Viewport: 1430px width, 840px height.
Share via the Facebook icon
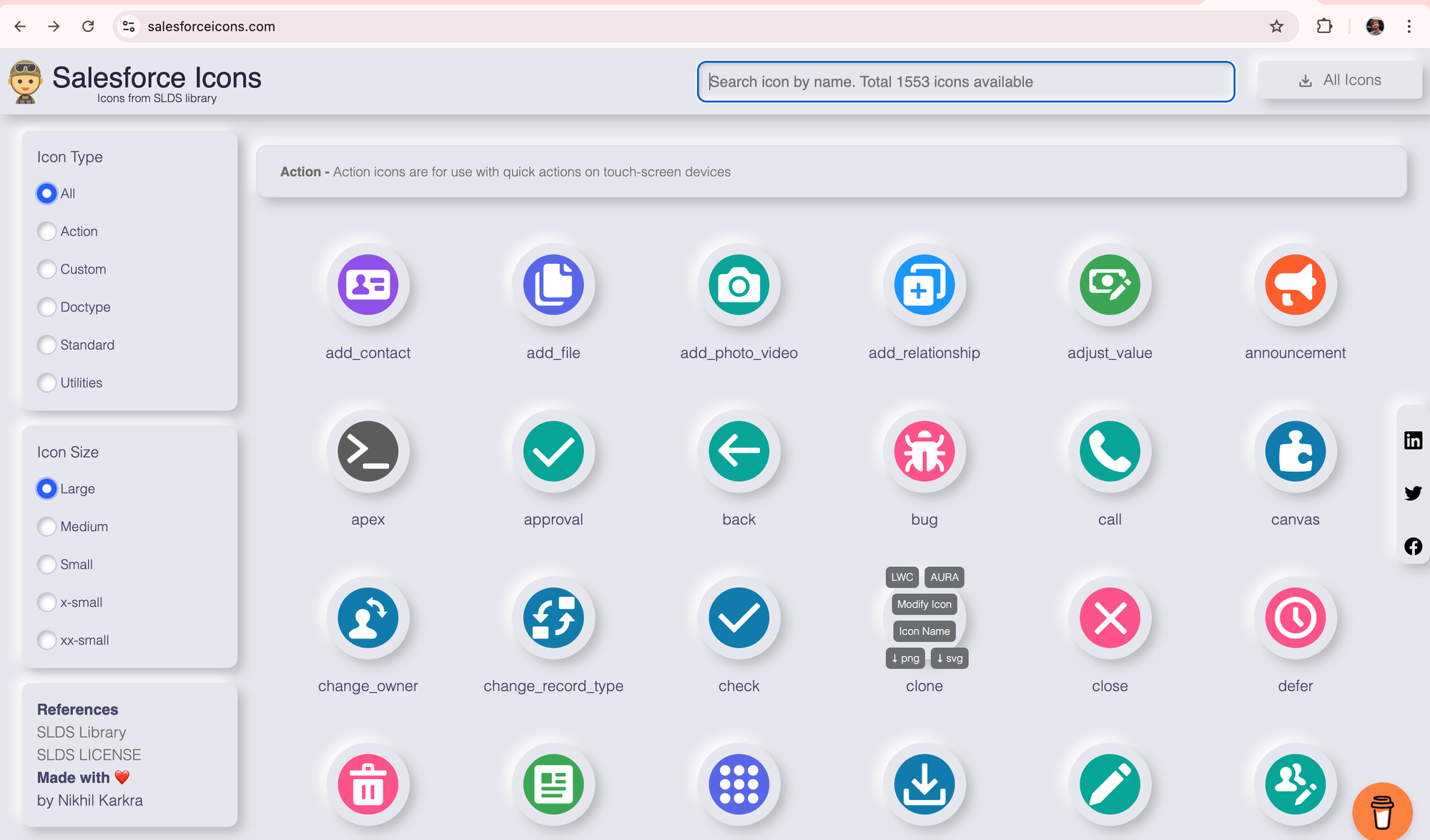[x=1413, y=546]
